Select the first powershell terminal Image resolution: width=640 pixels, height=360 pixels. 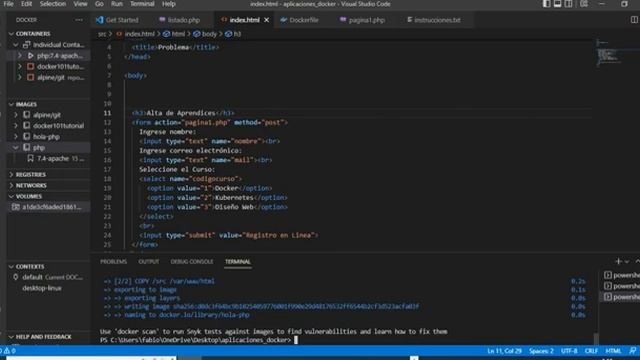(621, 275)
